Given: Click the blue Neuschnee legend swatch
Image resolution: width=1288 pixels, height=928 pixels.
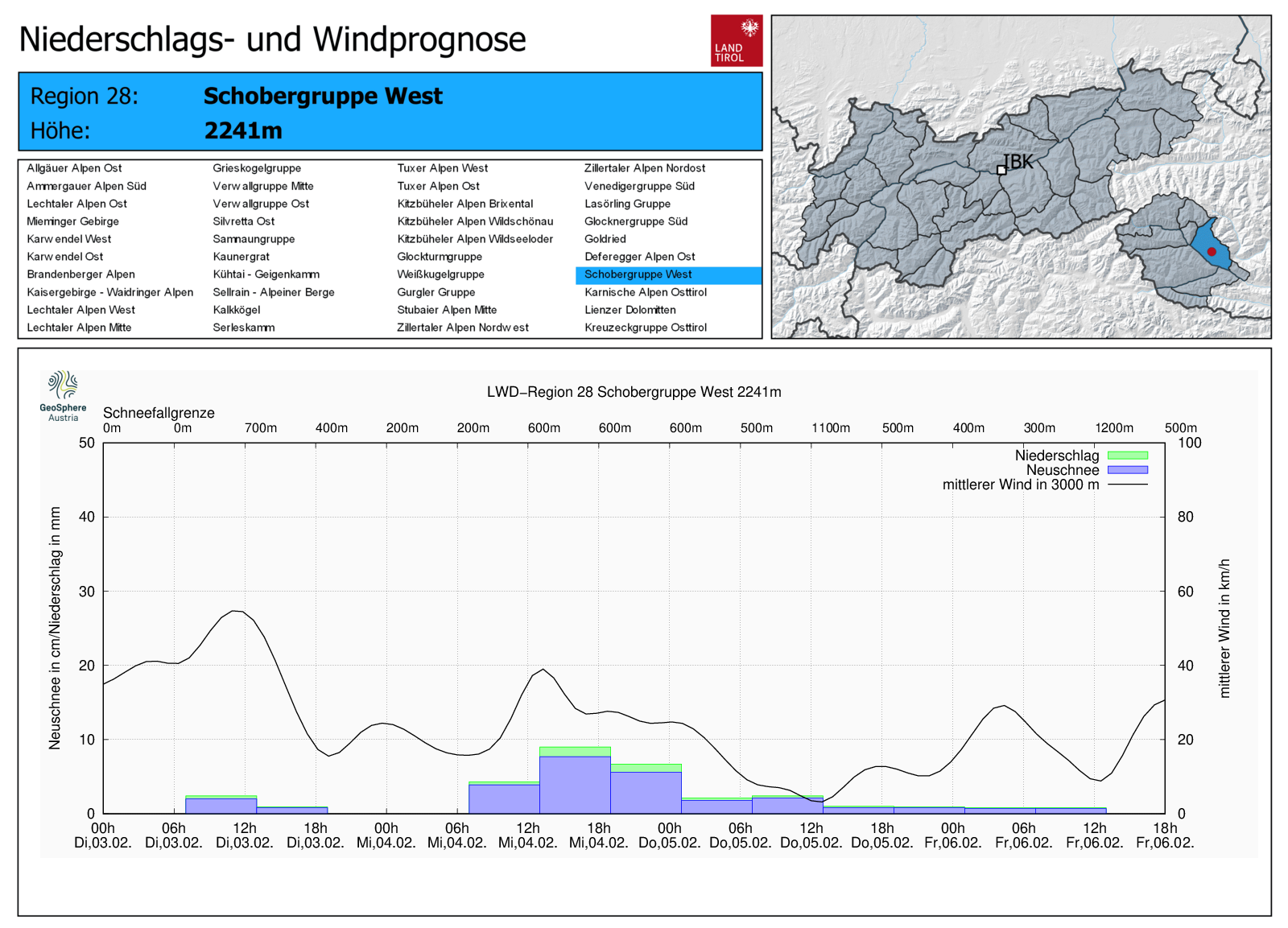Looking at the screenshot, I should (x=1127, y=470).
